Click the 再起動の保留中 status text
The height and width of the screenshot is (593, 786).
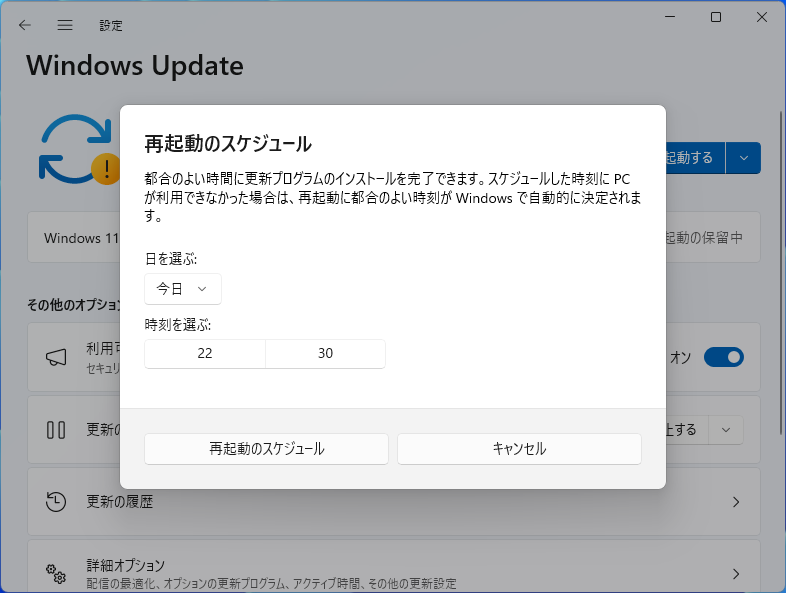tap(704, 238)
